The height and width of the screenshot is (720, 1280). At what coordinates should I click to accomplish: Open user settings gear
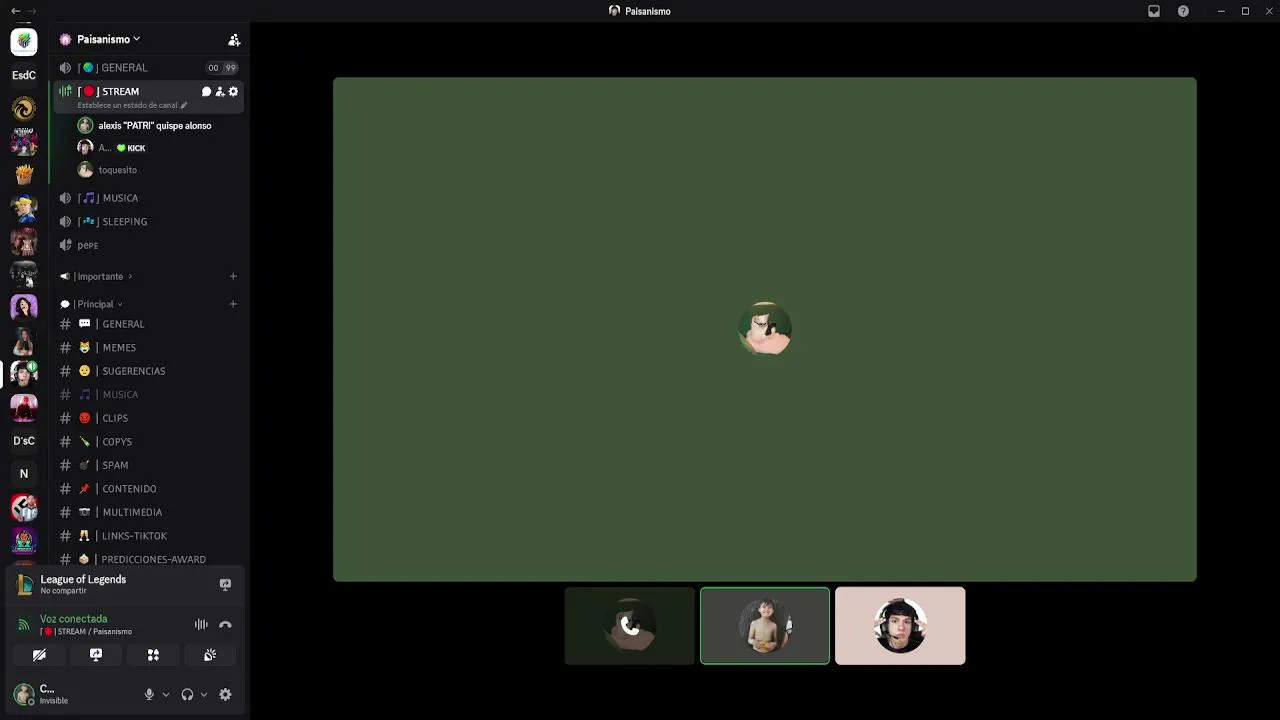coord(225,695)
